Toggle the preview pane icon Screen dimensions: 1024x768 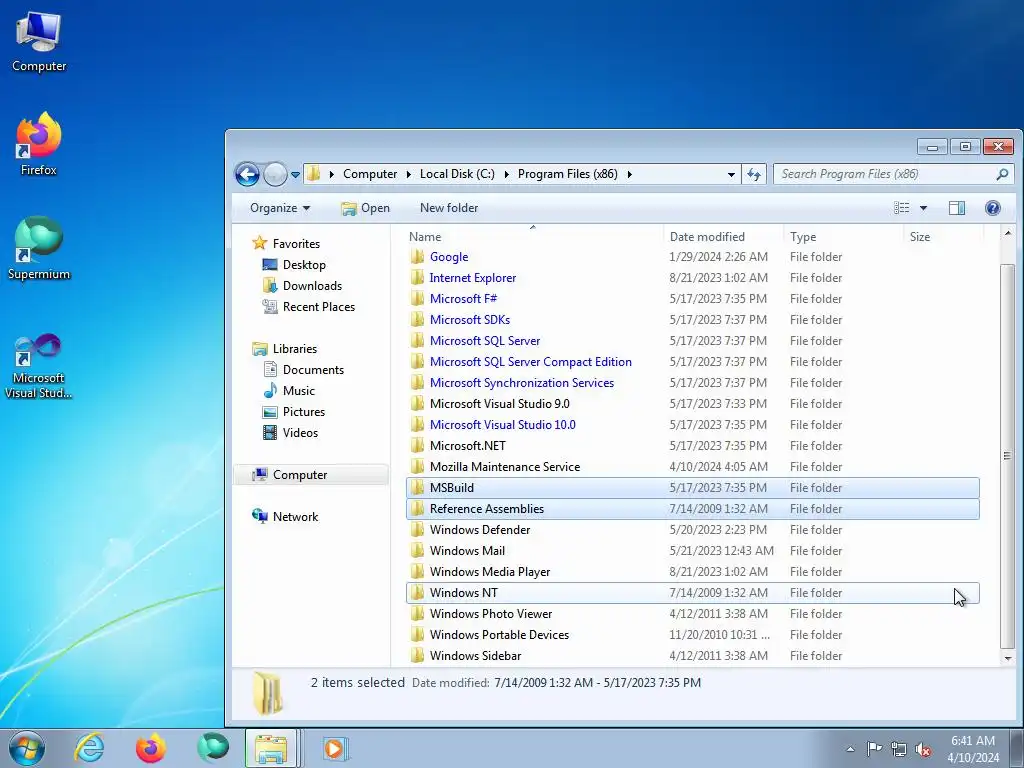pos(957,208)
